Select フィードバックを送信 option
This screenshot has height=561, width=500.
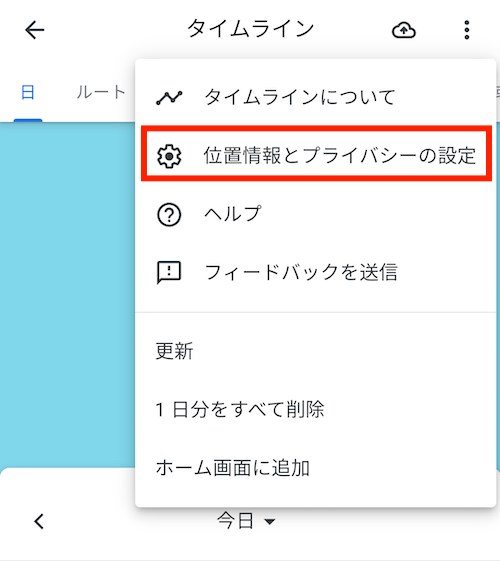tap(316, 273)
